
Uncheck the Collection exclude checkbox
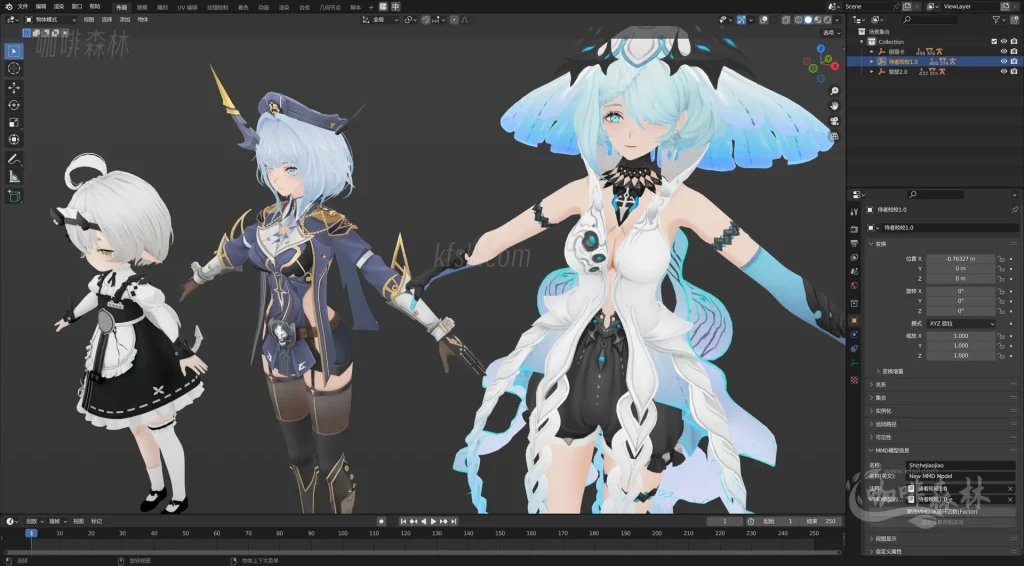994,42
